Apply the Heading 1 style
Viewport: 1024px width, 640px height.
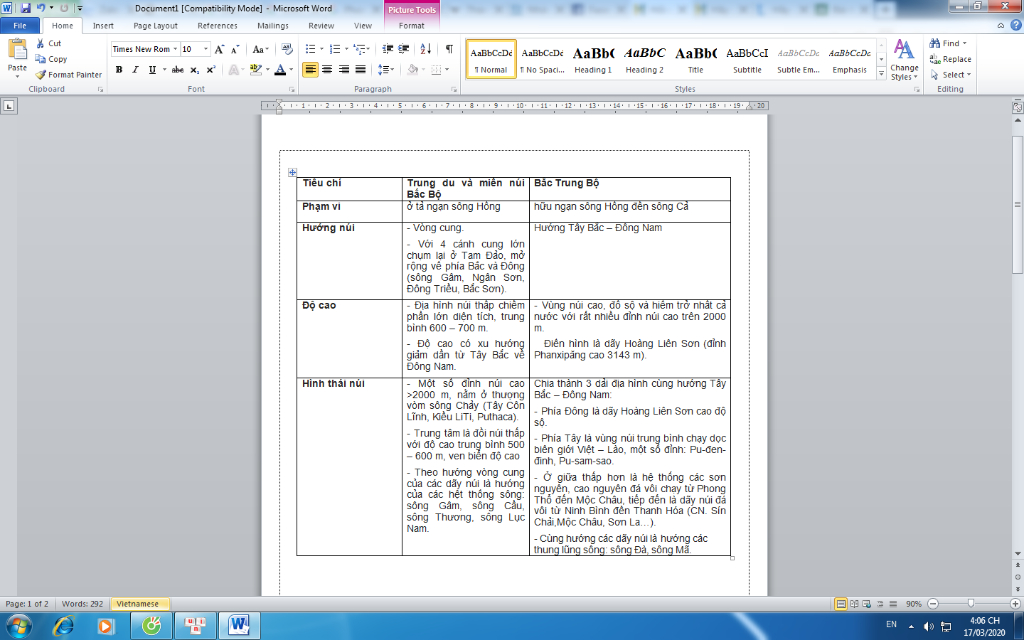click(x=593, y=59)
